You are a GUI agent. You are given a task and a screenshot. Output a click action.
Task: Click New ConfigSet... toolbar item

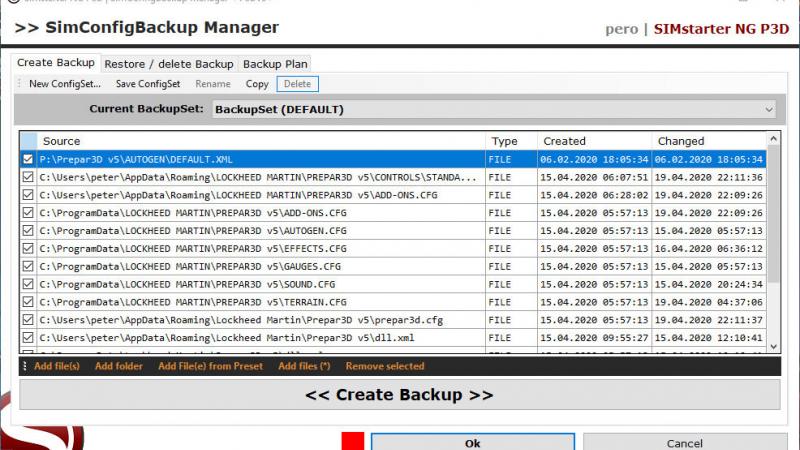(65, 84)
